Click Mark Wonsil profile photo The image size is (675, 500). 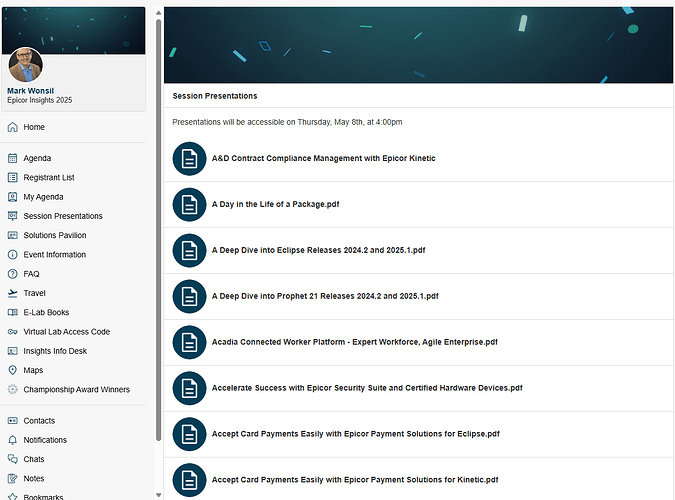tap(26, 65)
